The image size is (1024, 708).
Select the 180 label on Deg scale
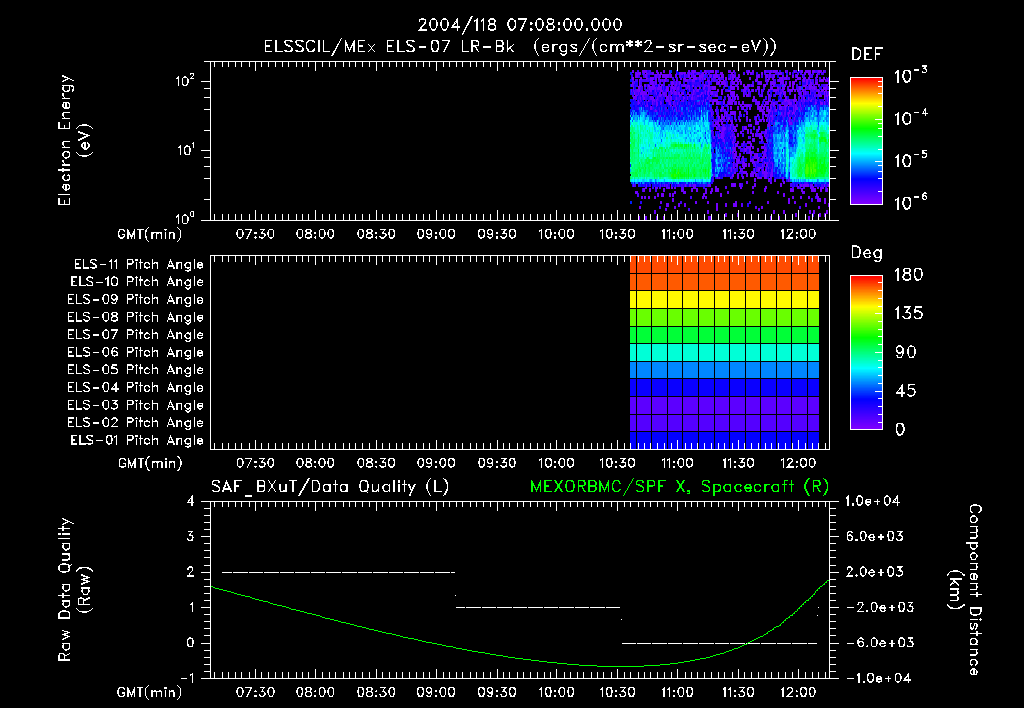tap(909, 274)
